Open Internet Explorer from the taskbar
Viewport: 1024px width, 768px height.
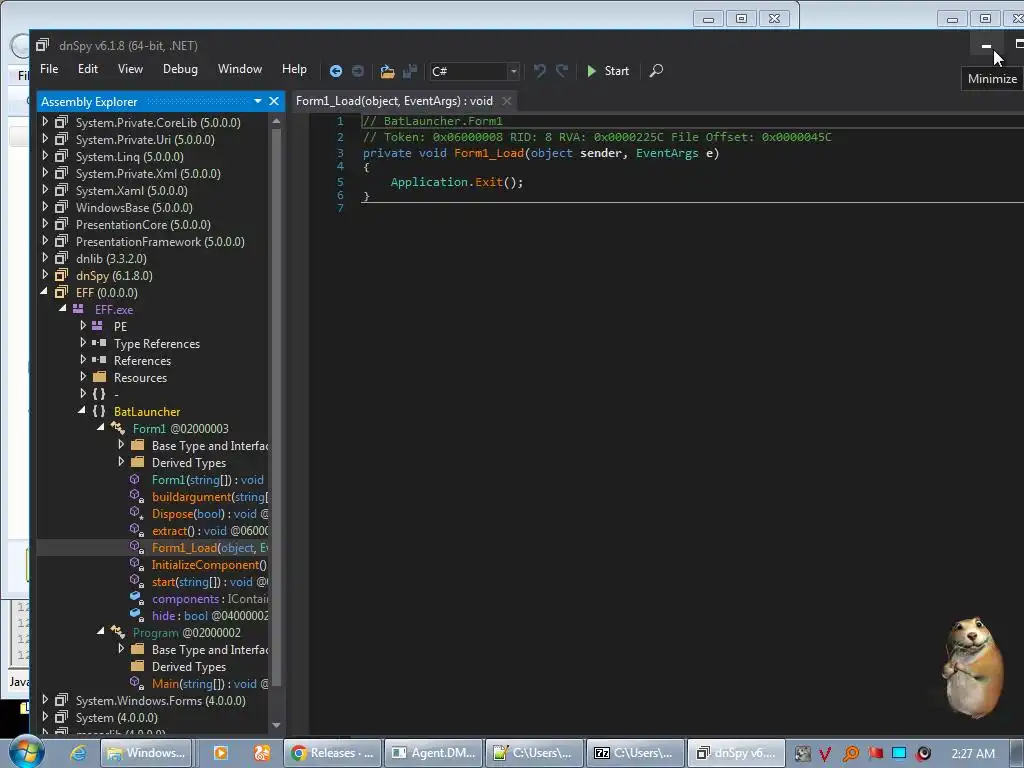pos(78,753)
